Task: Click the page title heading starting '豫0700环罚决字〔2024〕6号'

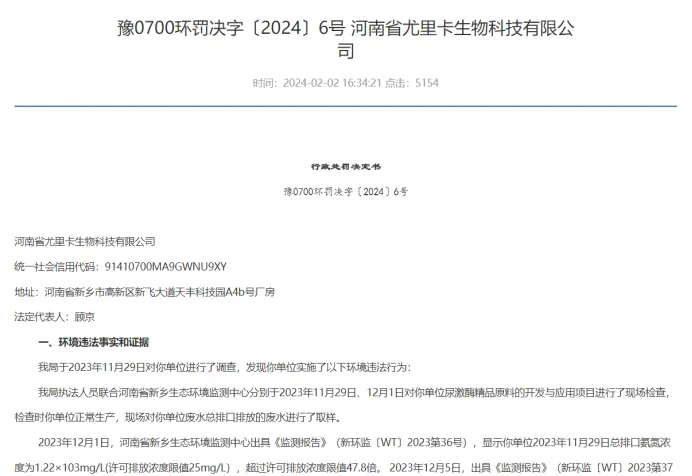Action: tap(346, 39)
